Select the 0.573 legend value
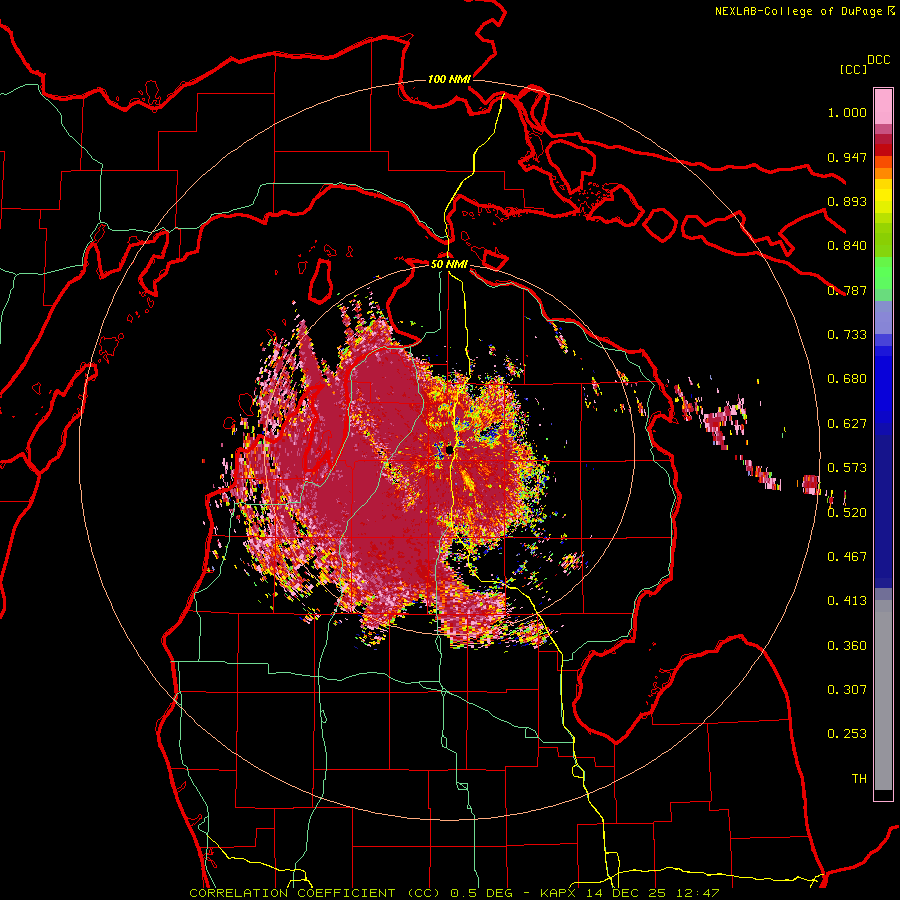 (847, 468)
